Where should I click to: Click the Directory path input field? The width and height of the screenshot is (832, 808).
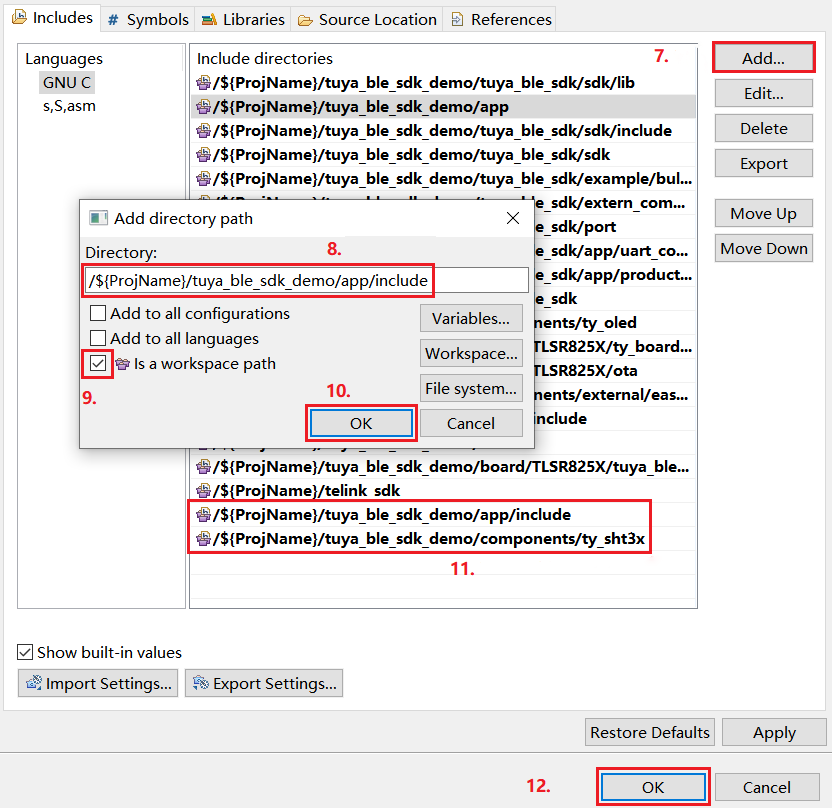click(307, 280)
